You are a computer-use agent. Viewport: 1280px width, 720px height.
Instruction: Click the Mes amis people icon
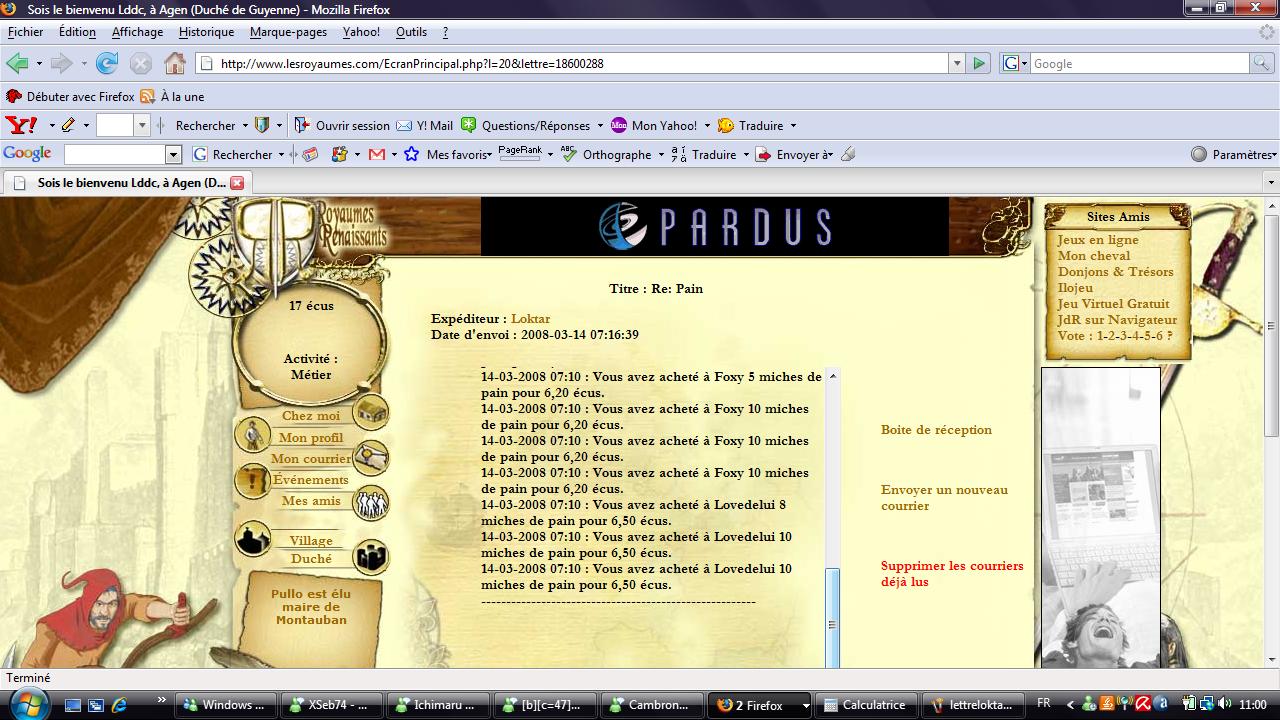pyautogui.click(x=371, y=502)
